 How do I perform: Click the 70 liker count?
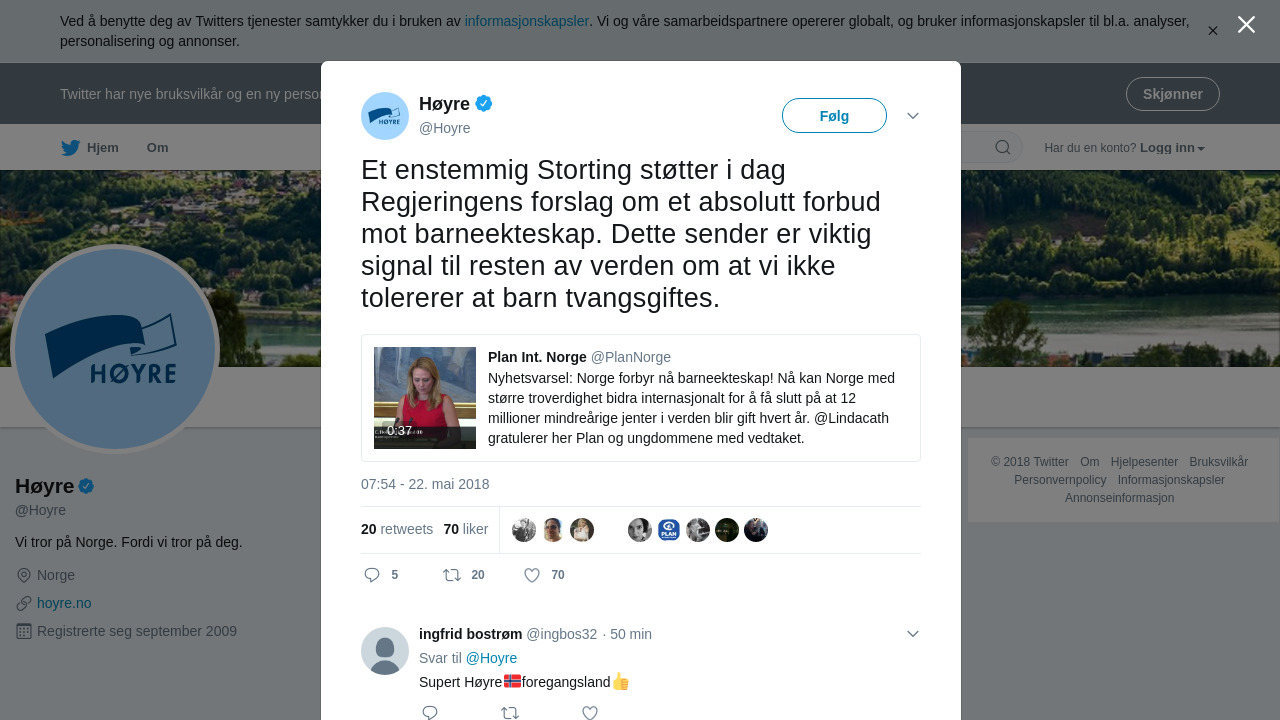465,529
